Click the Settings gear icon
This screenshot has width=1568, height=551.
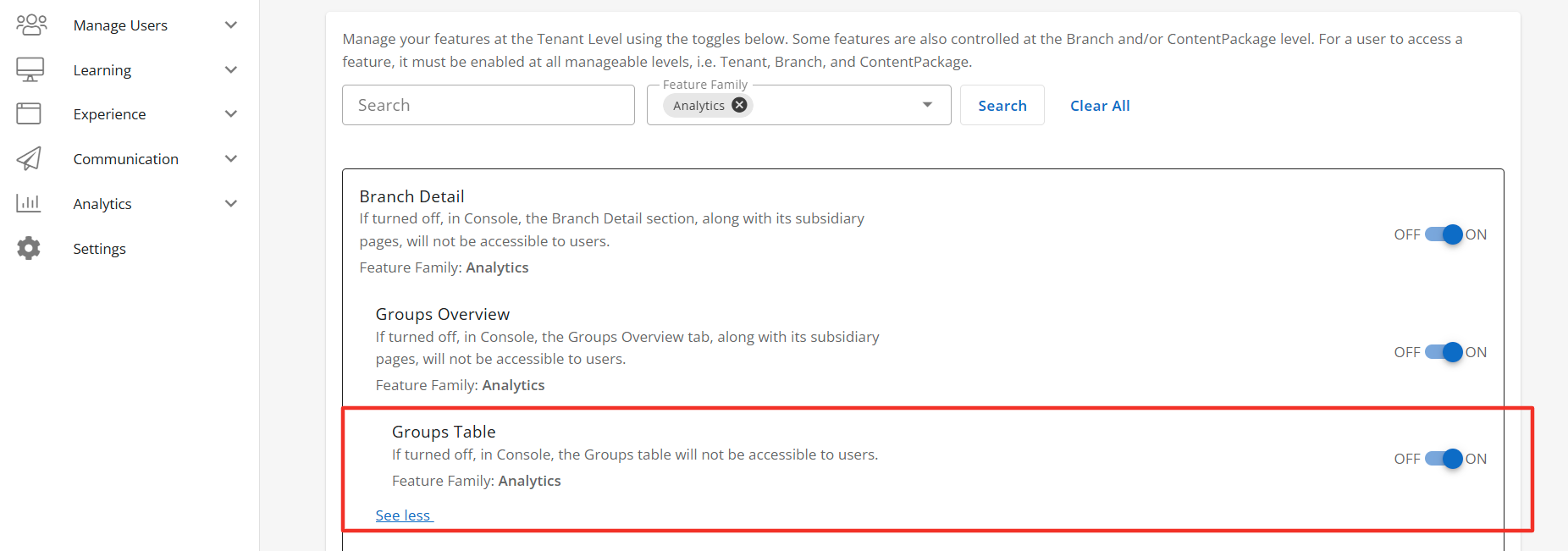pos(29,248)
